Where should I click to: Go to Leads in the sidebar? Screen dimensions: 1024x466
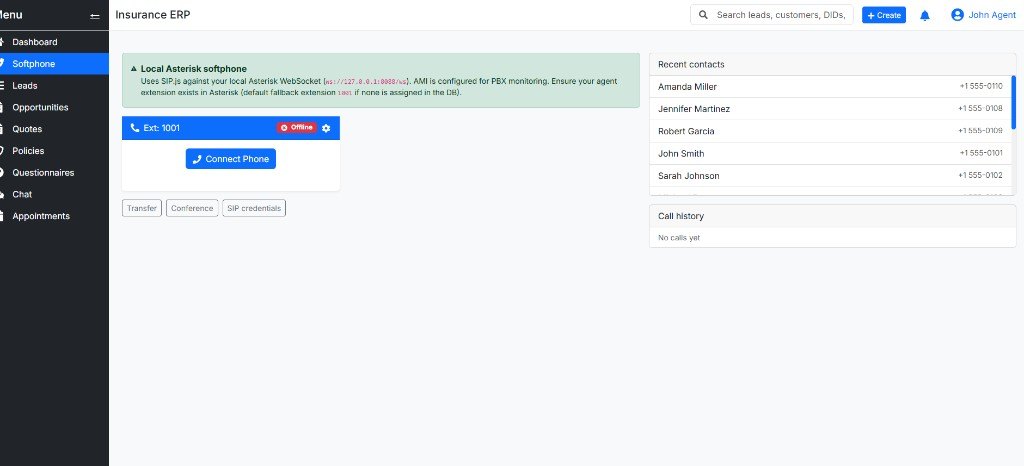click(54, 85)
